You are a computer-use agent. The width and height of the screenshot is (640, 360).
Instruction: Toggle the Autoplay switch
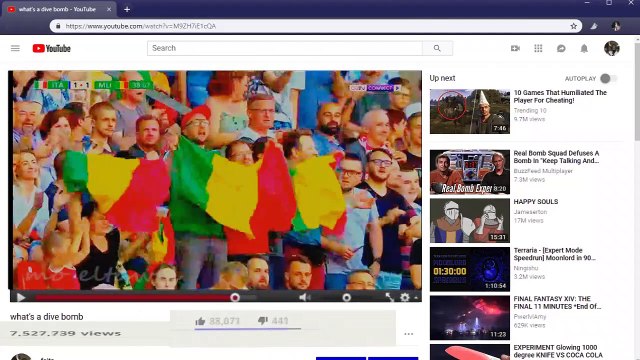coord(608,78)
